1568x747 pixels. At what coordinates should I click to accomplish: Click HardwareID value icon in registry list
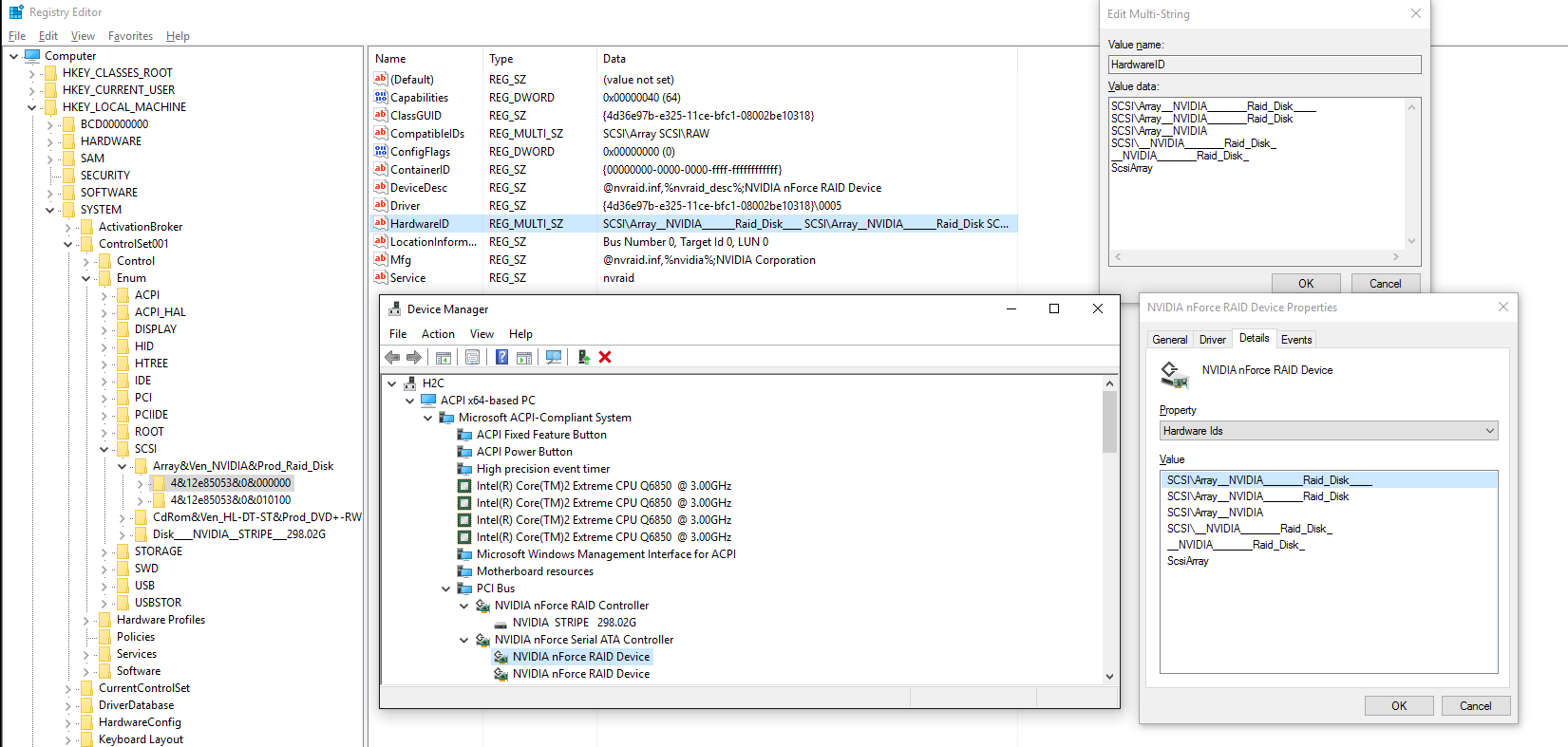(381, 223)
